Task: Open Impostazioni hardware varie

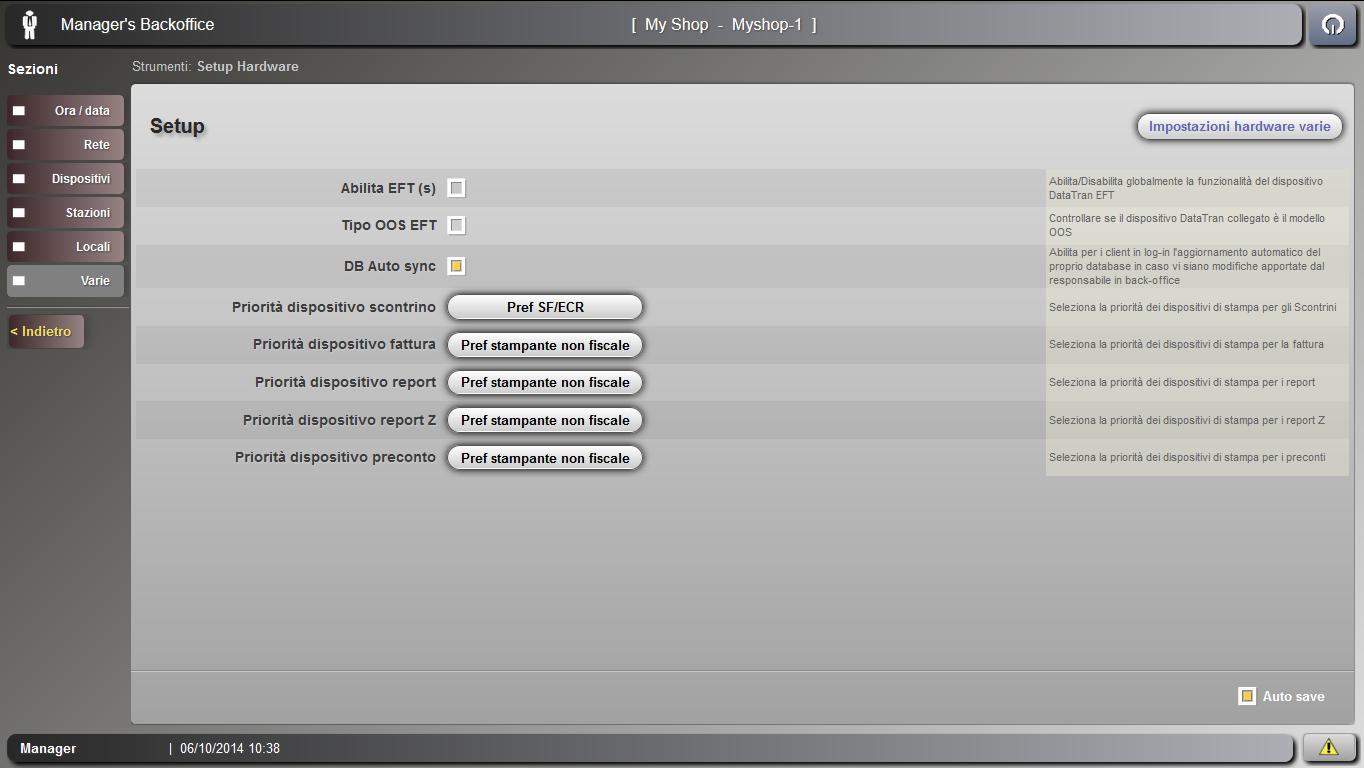Action: coord(1239,126)
